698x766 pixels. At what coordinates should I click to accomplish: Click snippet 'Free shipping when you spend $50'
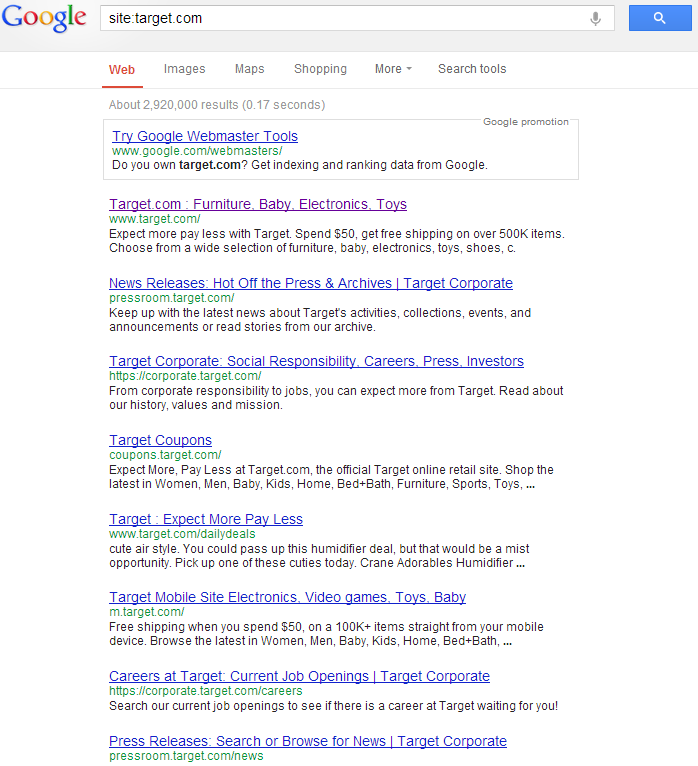[326, 634]
